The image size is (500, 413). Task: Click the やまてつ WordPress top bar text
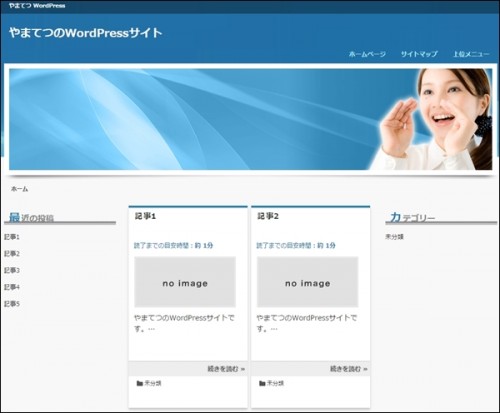point(37,6)
